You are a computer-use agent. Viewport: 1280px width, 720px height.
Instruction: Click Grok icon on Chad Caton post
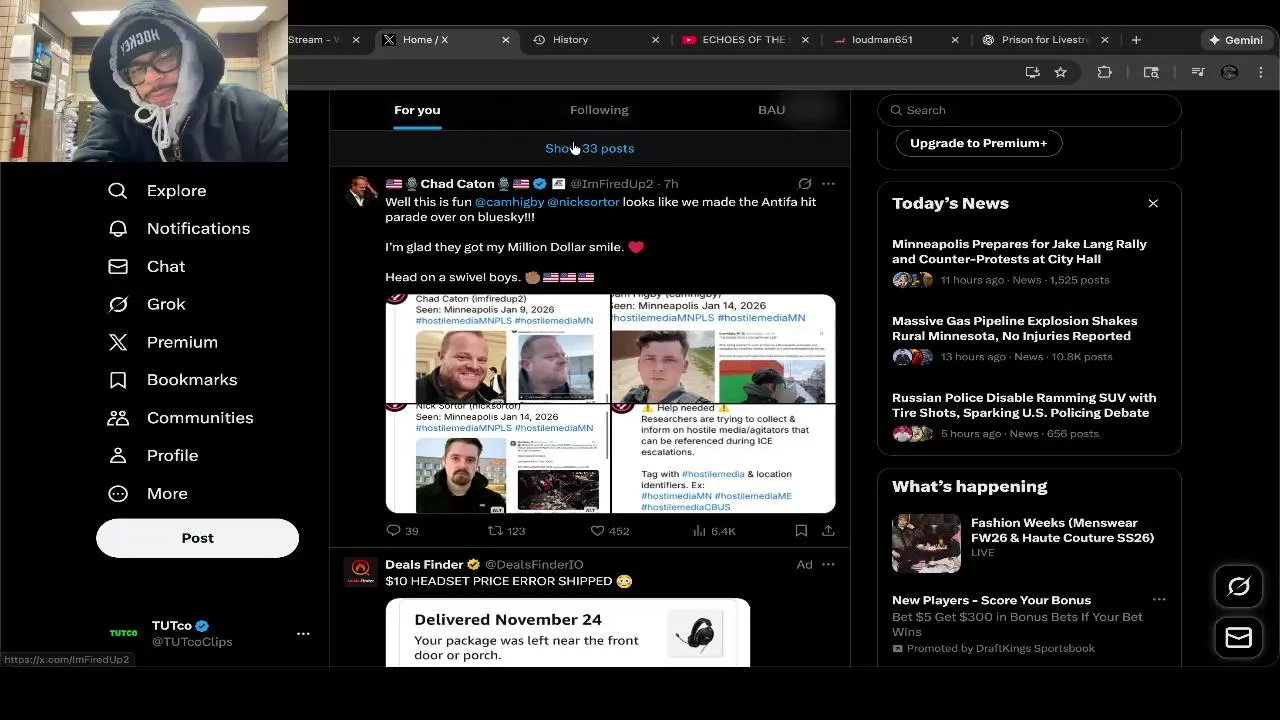click(x=804, y=184)
